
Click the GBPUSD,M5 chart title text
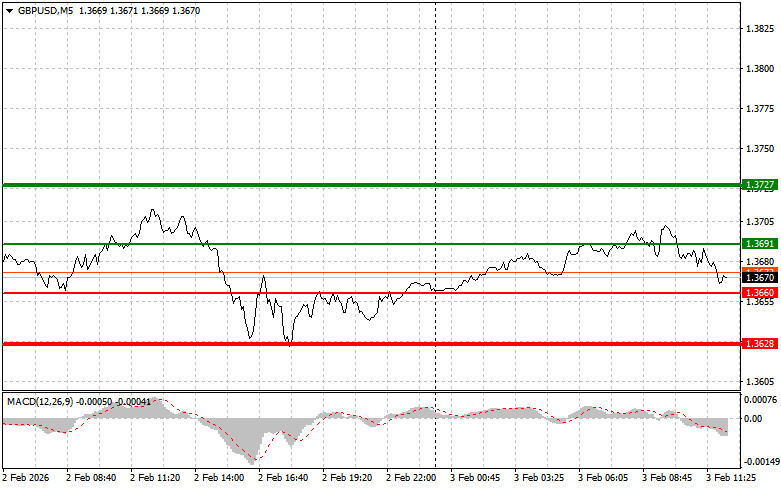click(x=45, y=10)
